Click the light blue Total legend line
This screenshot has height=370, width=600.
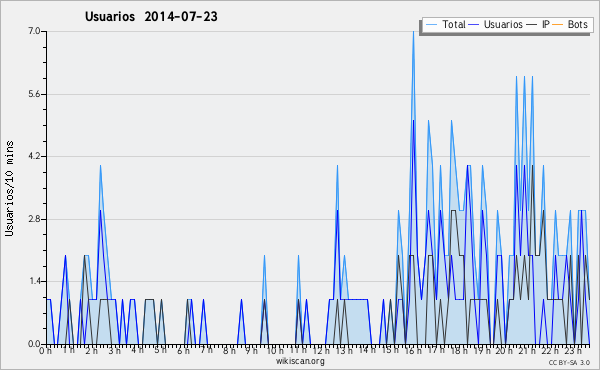[x=431, y=25]
